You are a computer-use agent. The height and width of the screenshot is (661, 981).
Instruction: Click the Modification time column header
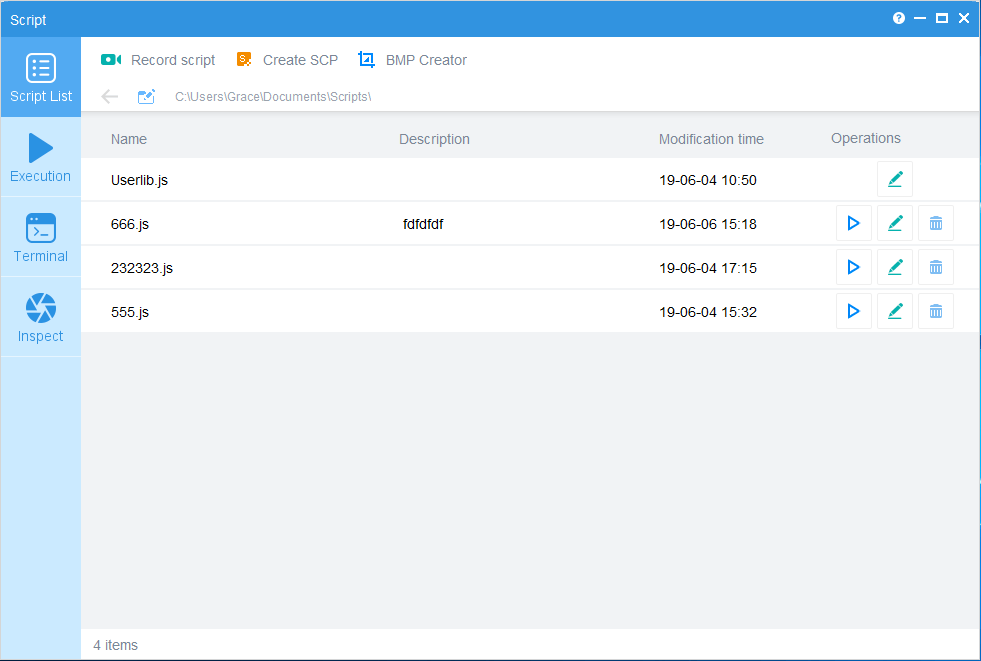click(711, 139)
